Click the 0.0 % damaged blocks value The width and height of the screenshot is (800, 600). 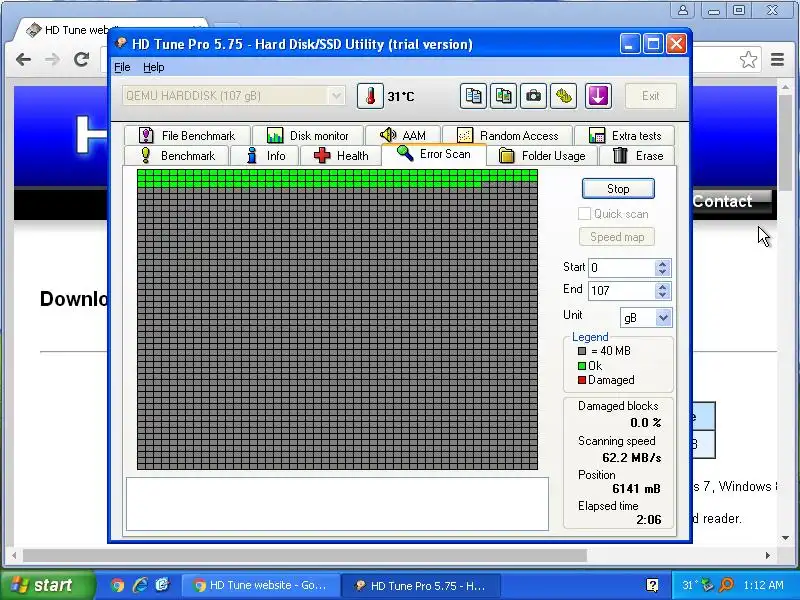point(645,423)
